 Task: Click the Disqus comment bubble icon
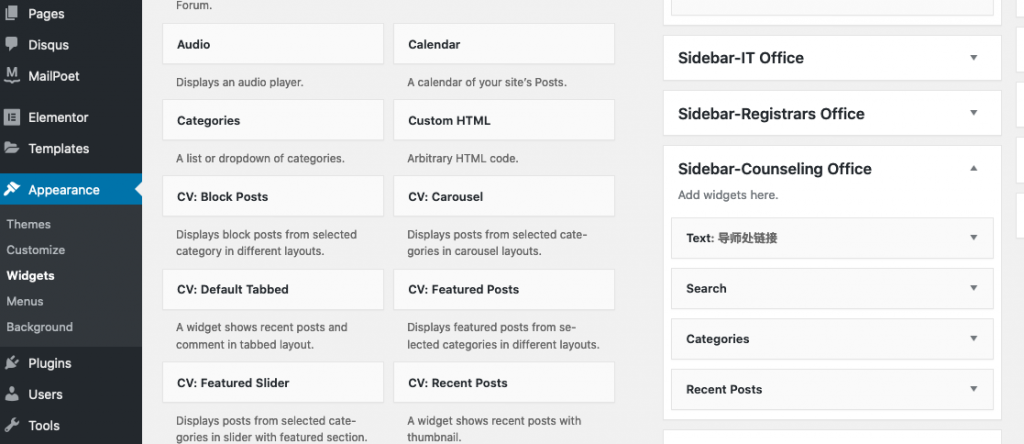pyautogui.click(x=12, y=45)
